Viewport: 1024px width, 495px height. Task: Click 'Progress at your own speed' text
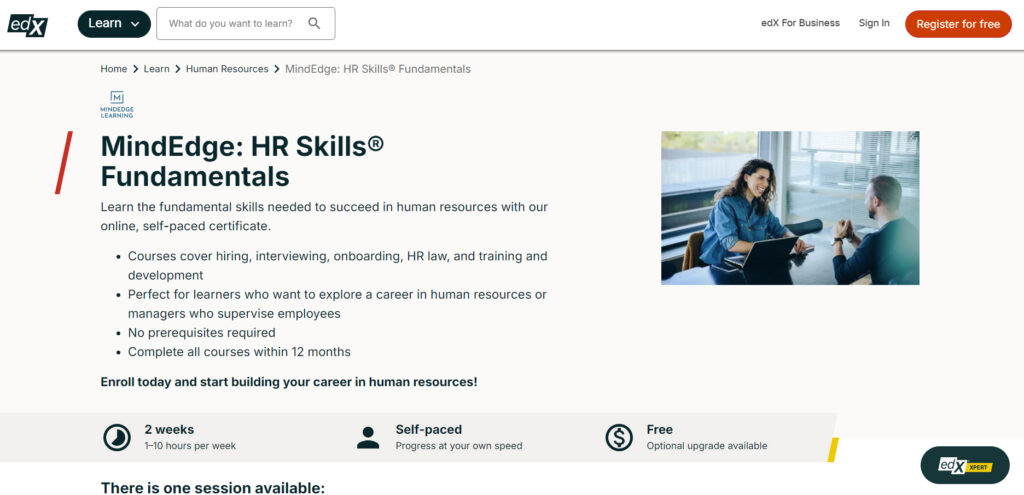click(459, 446)
